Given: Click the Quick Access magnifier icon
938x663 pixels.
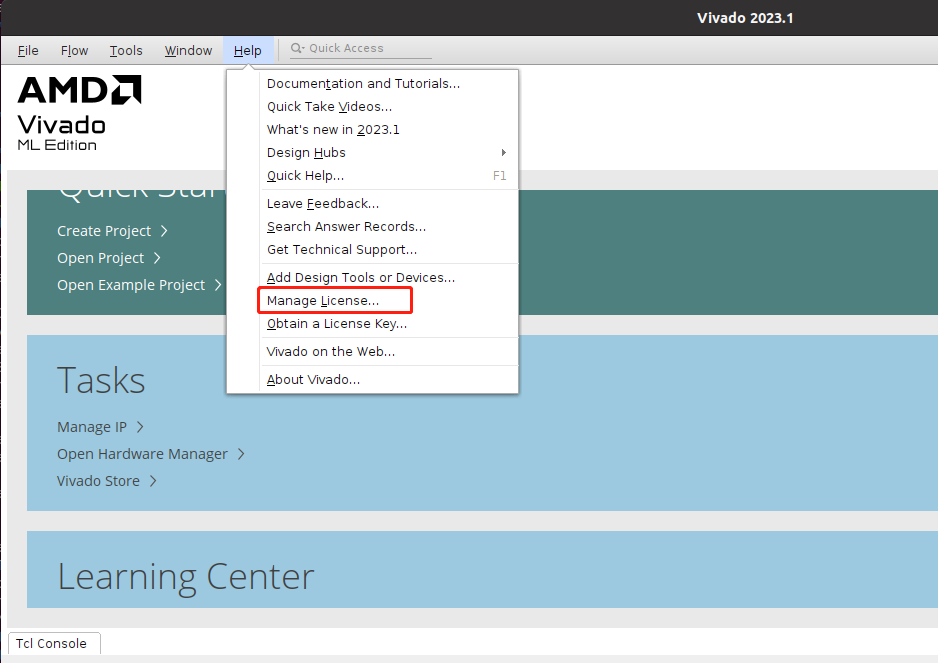Looking at the screenshot, I should [x=297, y=48].
